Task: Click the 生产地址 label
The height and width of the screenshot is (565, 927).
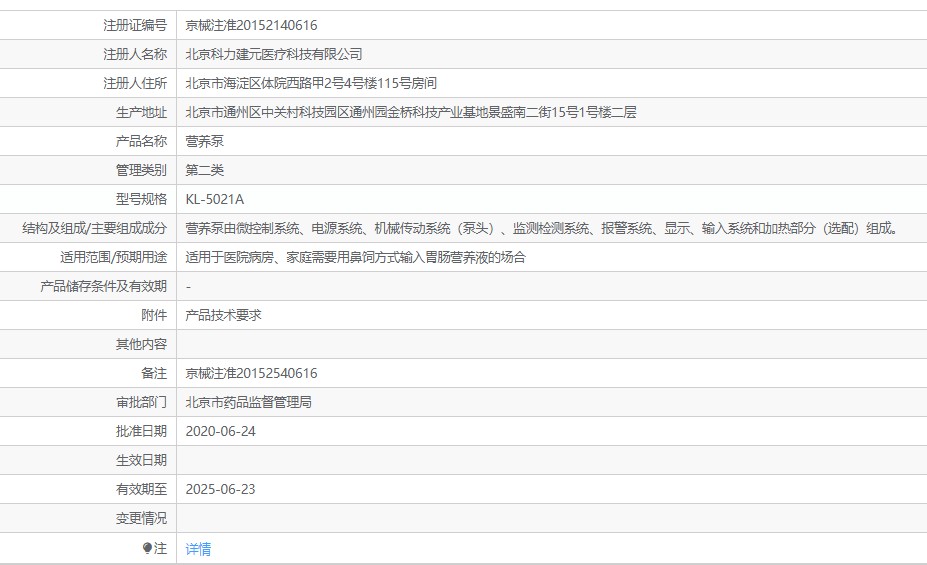Action: tap(141, 112)
